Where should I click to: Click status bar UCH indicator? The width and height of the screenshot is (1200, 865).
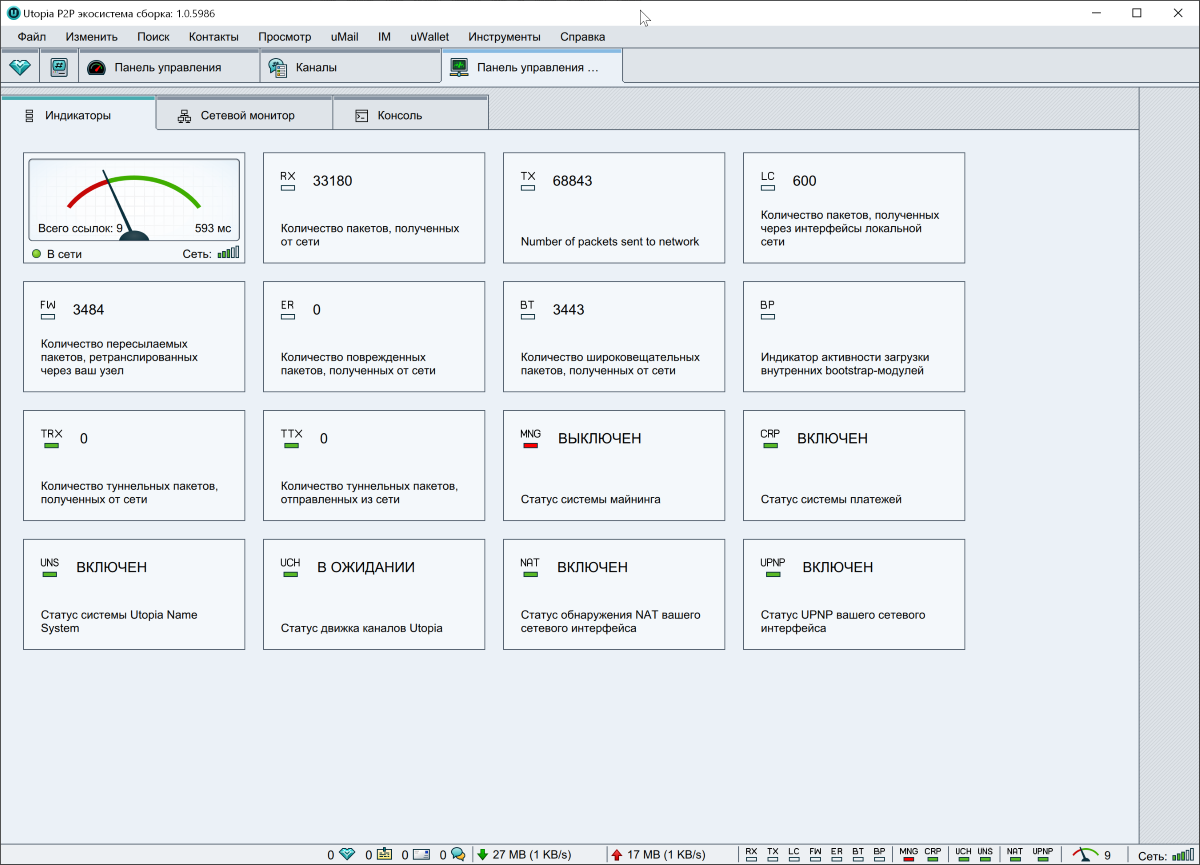click(963, 854)
